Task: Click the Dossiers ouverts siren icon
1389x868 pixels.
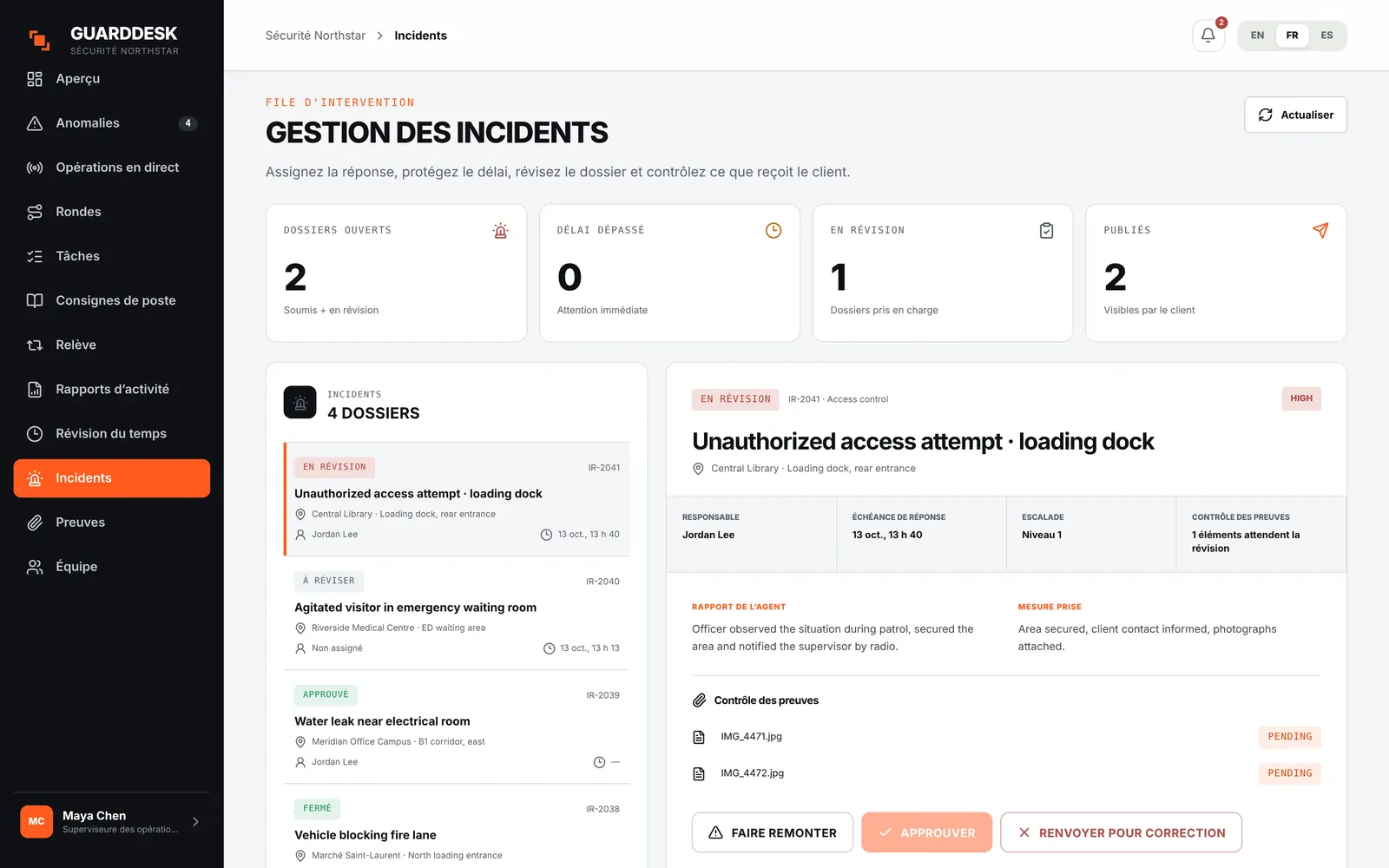Action: click(x=500, y=231)
